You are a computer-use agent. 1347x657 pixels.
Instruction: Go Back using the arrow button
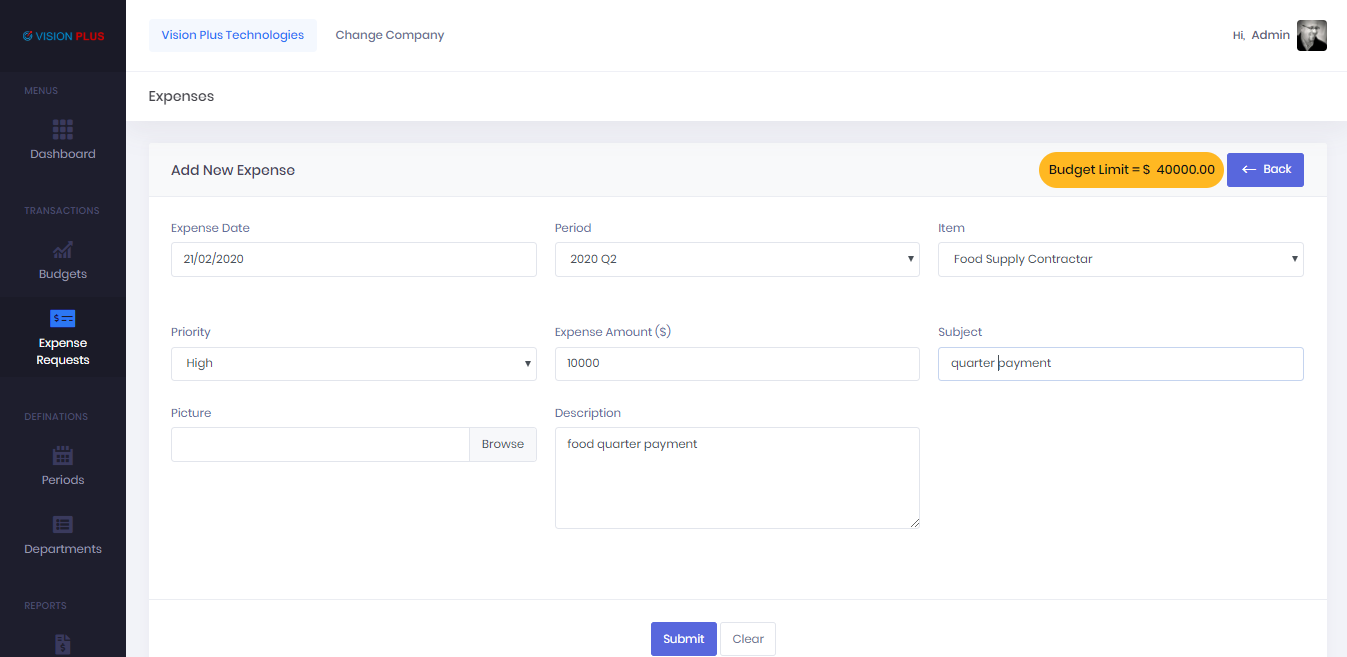[x=1265, y=170]
